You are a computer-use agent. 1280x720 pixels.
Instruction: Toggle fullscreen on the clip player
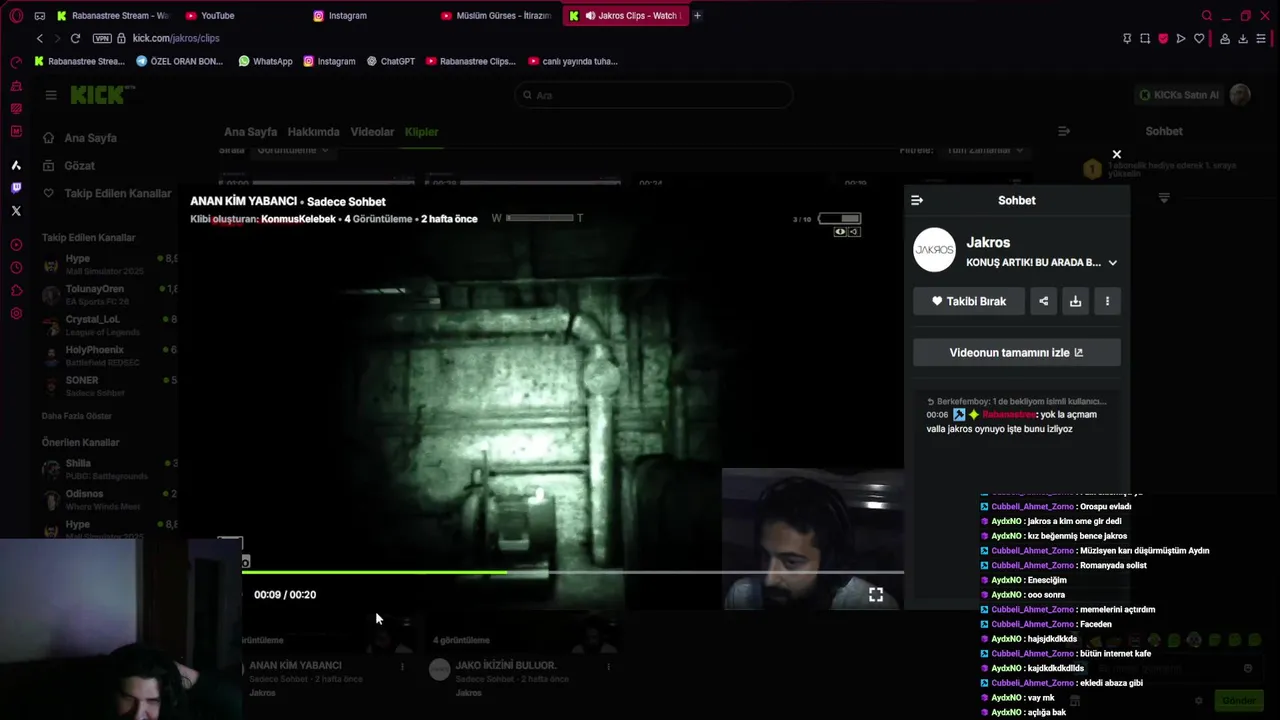(876, 594)
